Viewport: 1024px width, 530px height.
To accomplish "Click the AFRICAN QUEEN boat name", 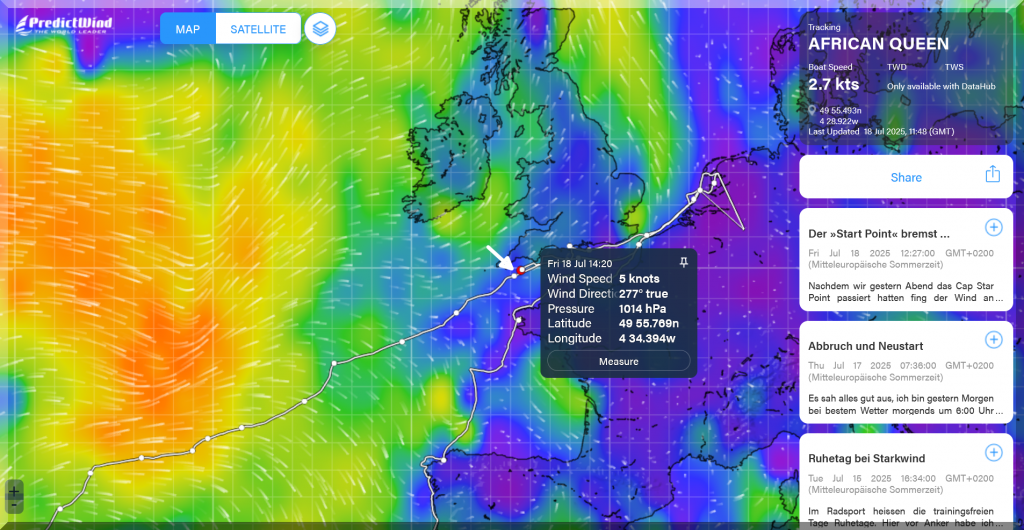I will pyautogui.click(x=878, y=44).
